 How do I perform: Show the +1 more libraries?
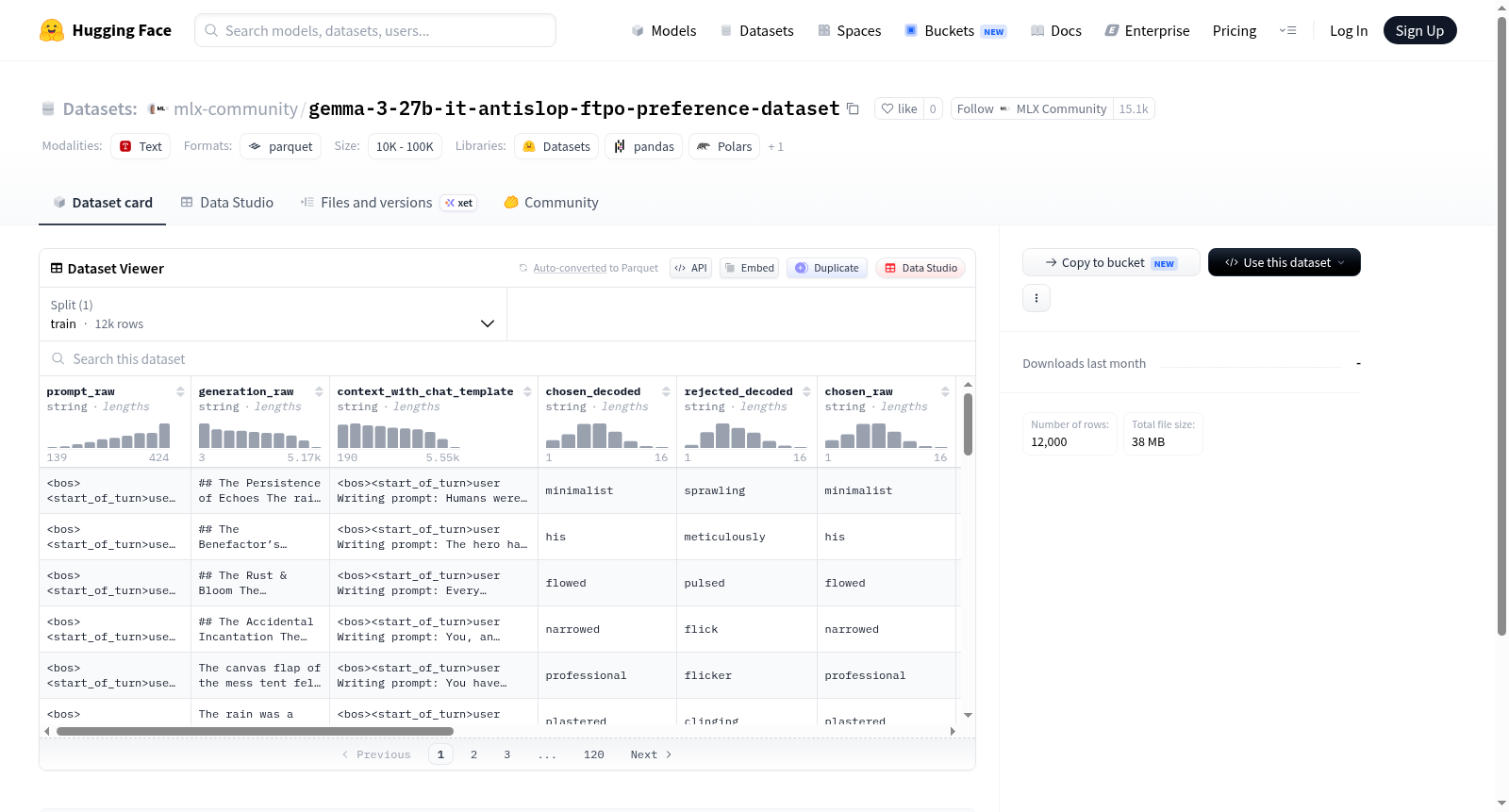775,146
